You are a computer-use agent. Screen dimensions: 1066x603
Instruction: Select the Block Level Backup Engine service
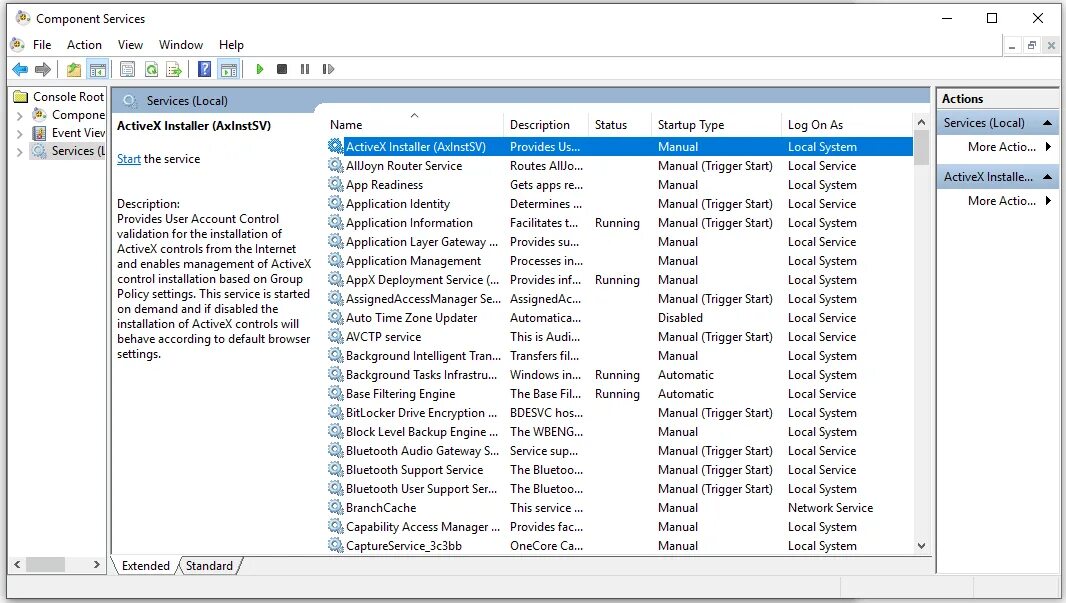[619, 432]
